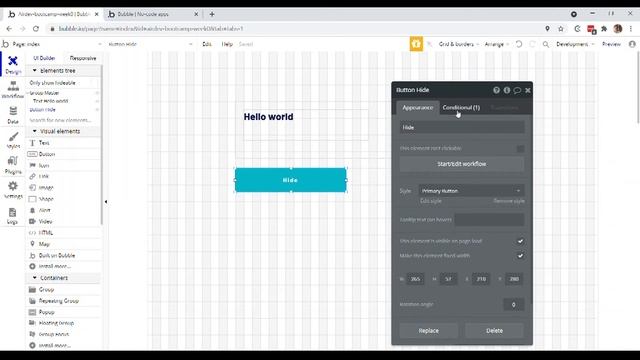Screen dimensions: 640x360
Task: Click the Edit style link
Action: point(431,201)
